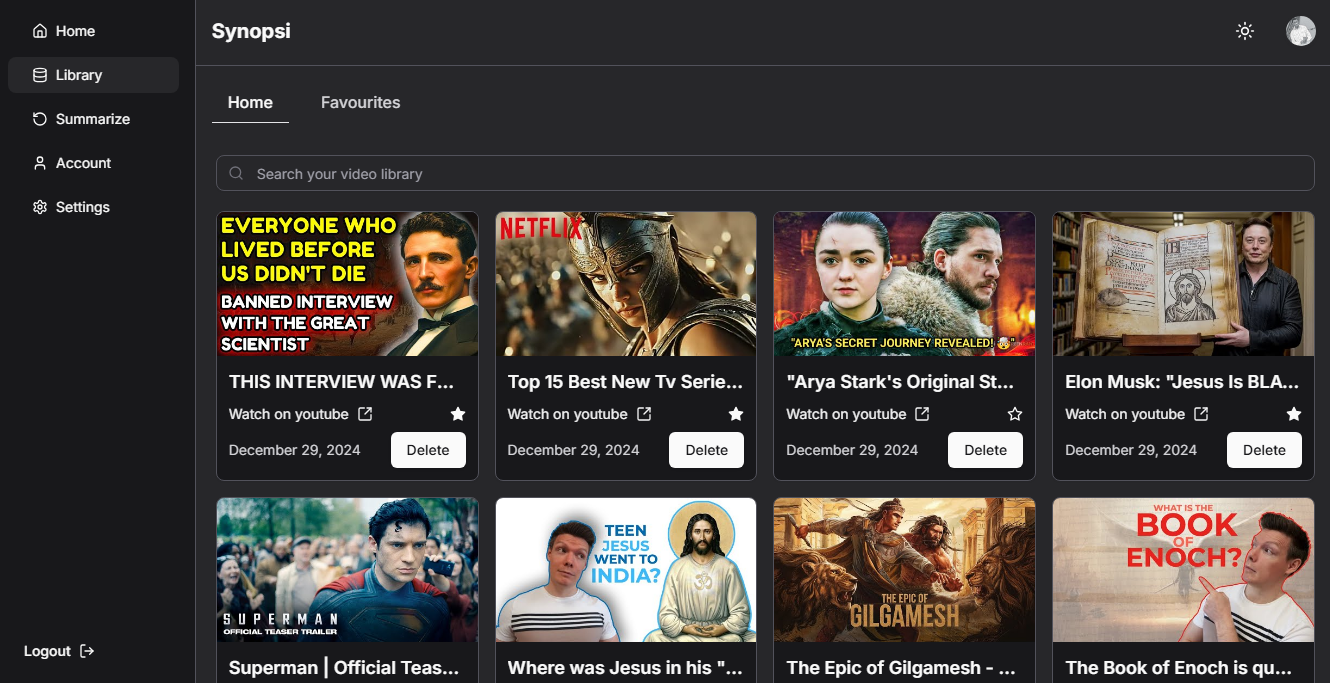The width and height of the screenshot is (1330, 683).
Task: Watch "THIS INTERVIEW WAS F..." on youtube
Action: pyautogui.click(x=289, y=414)
